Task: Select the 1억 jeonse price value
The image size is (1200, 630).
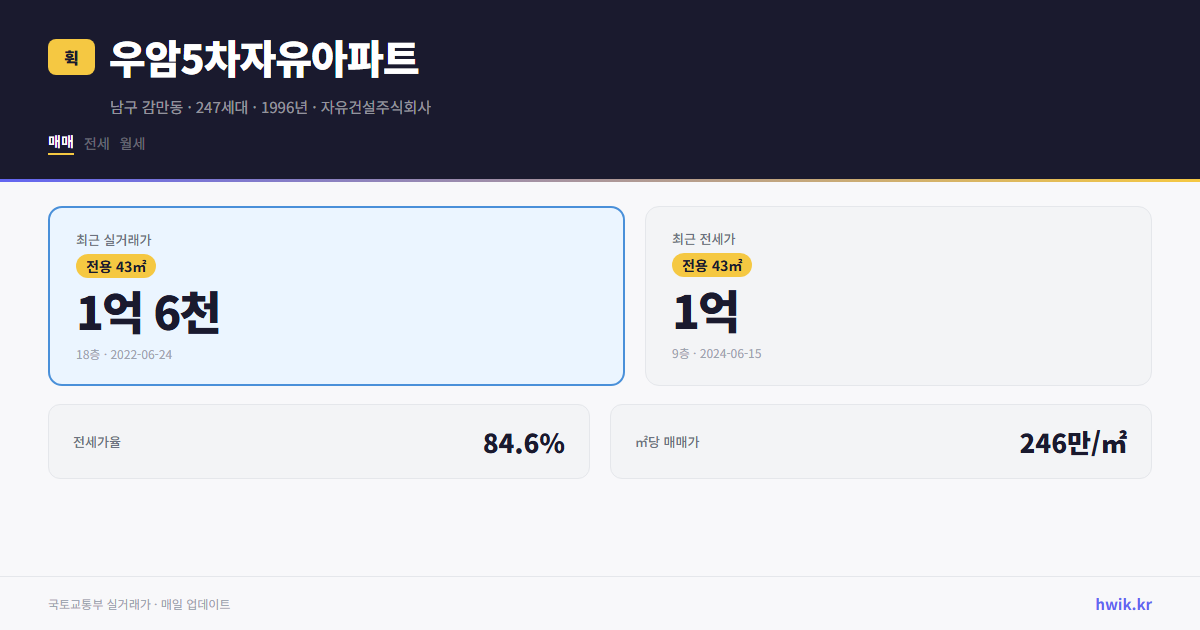Action: (x=706, y=313)
